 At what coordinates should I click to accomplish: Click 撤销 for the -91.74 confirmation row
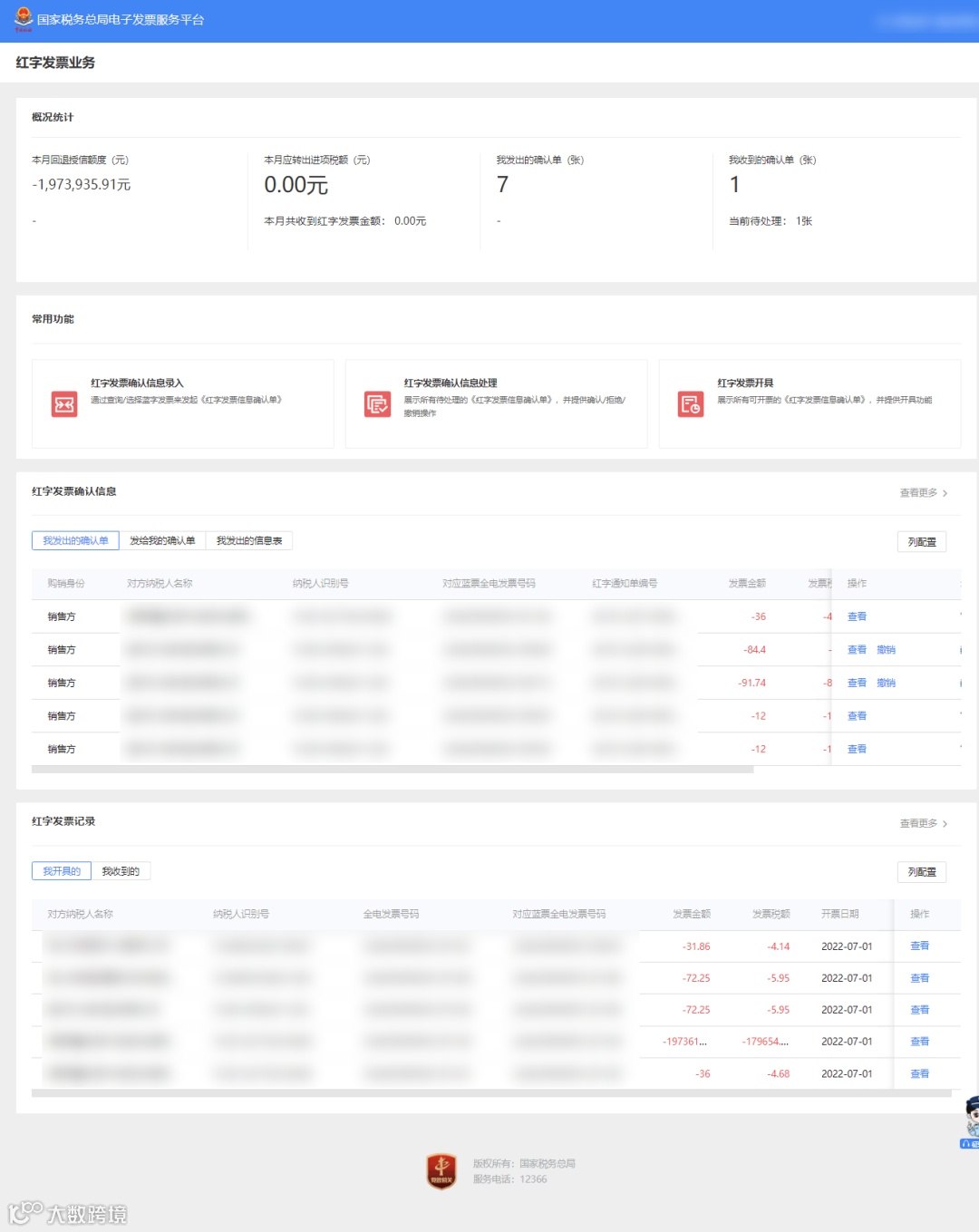[x=886, y=683]
